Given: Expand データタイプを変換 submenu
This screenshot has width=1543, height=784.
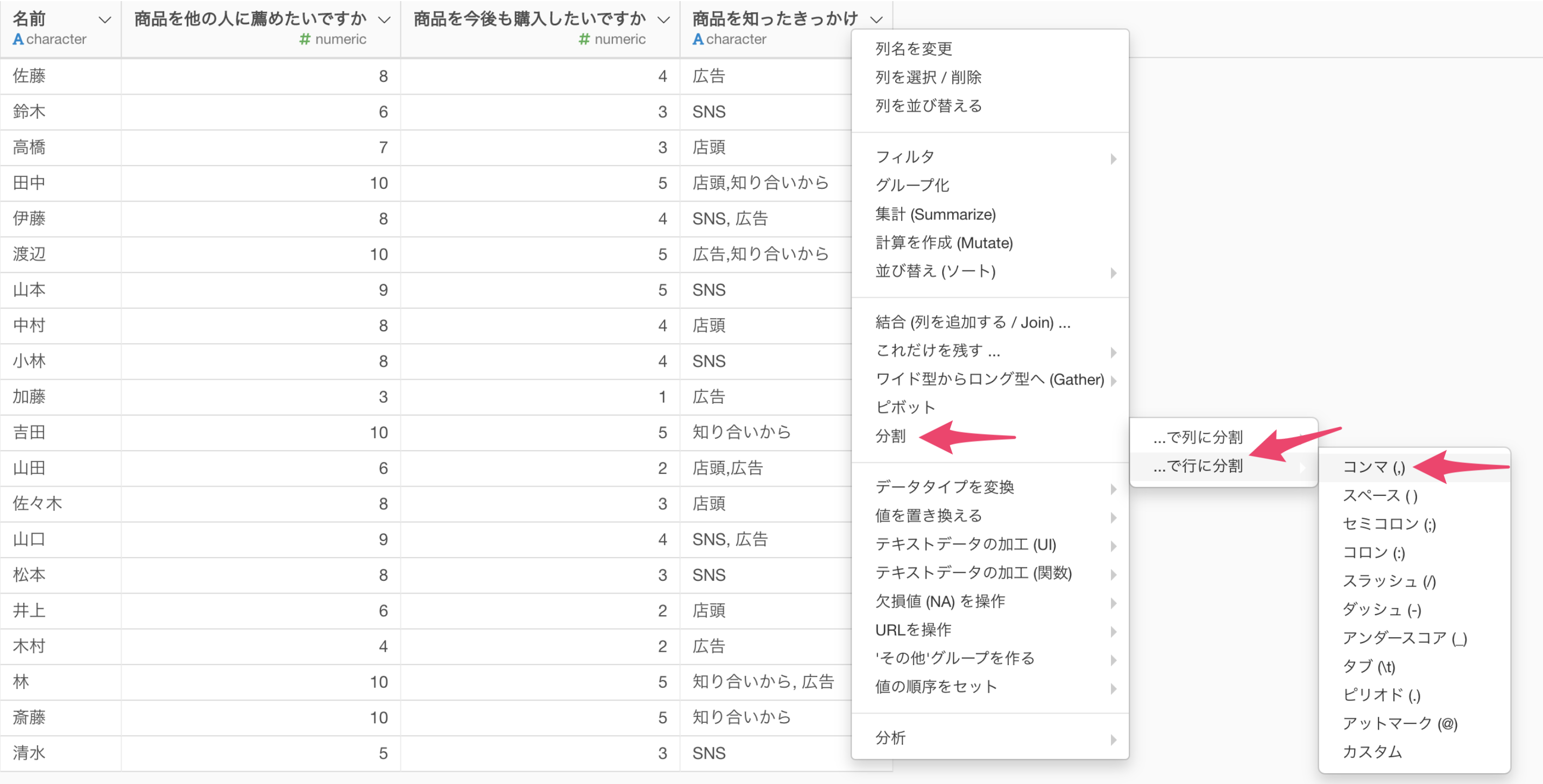Looking at the screenshot, I should (x=990, y=487).
